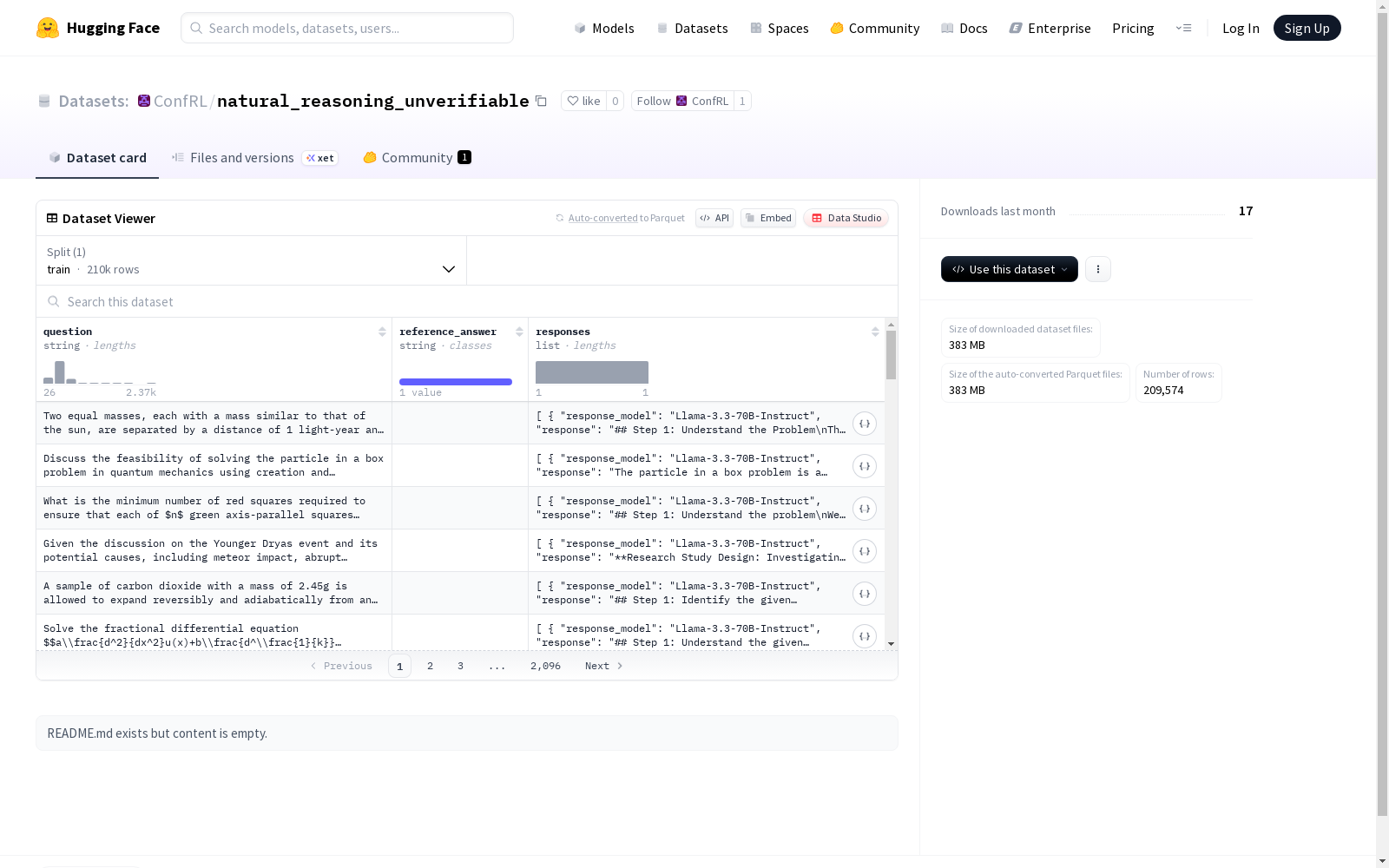The height and width of the screenshot is (868, 1389).
Task: Open the Enterprise menu item
Action: click(1050, 28)
